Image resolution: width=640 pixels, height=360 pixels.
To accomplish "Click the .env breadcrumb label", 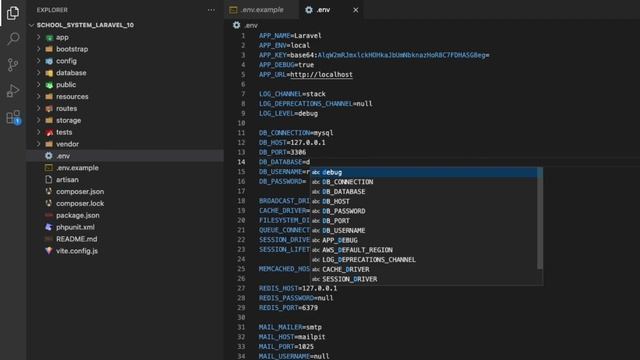I will (251, 25).
